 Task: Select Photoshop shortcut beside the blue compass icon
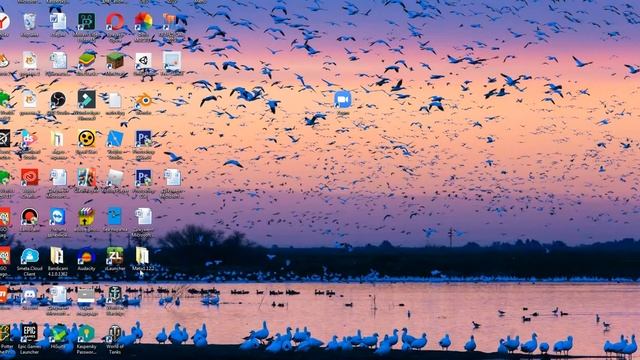tap(143, 139)
